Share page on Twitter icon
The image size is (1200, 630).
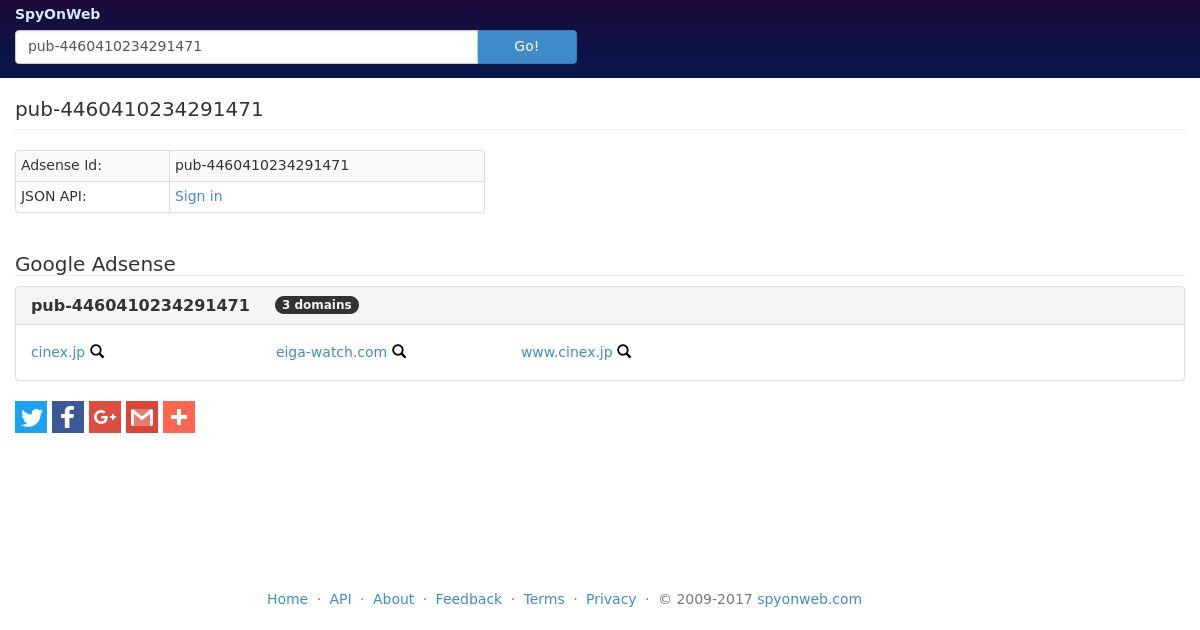[31, 417]
